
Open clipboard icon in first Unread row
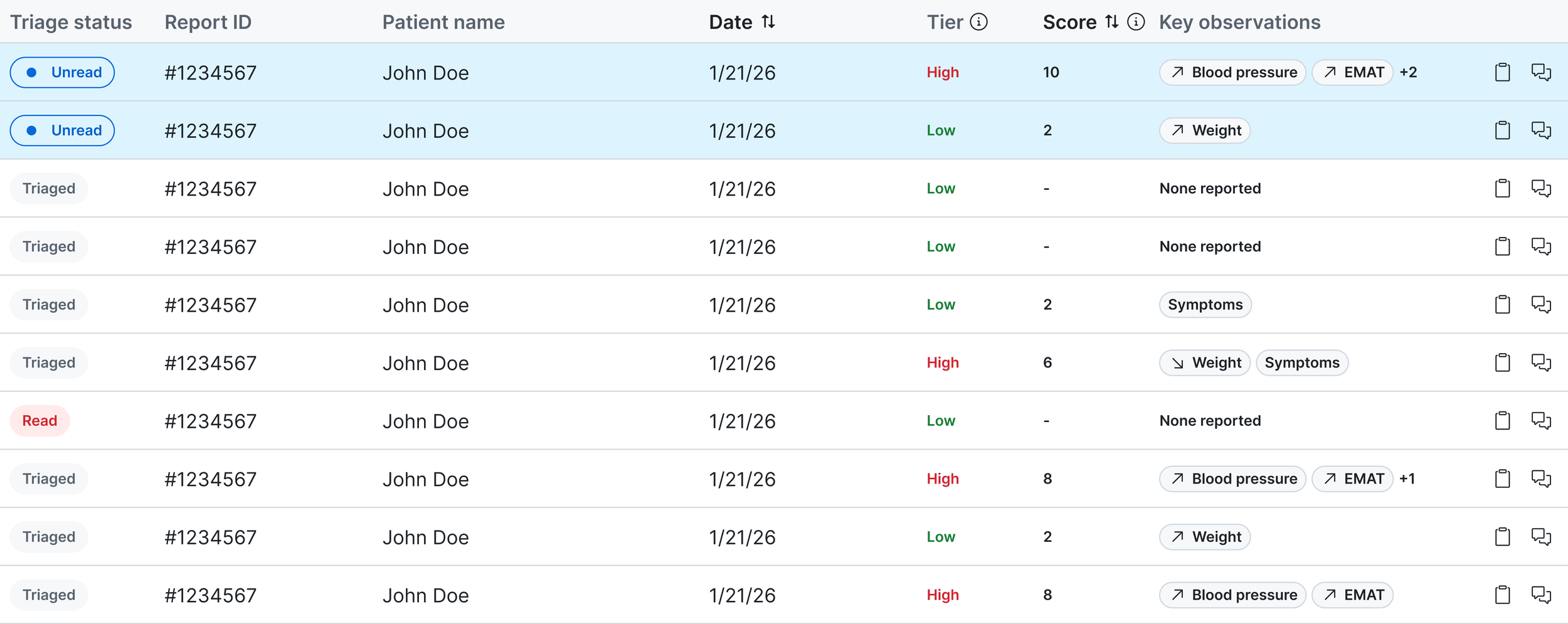pos(1502,72)
